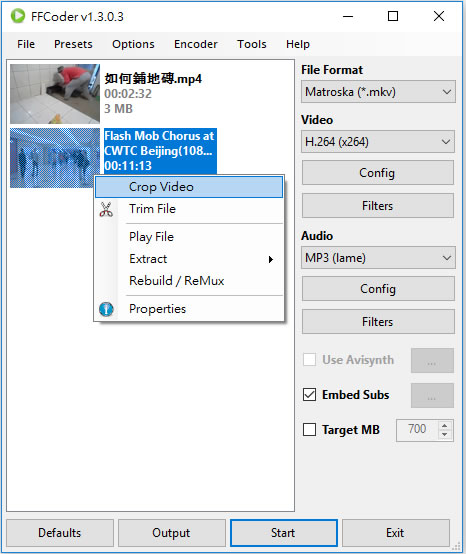Click the blue info icon beside Properties

coord(106,309)
